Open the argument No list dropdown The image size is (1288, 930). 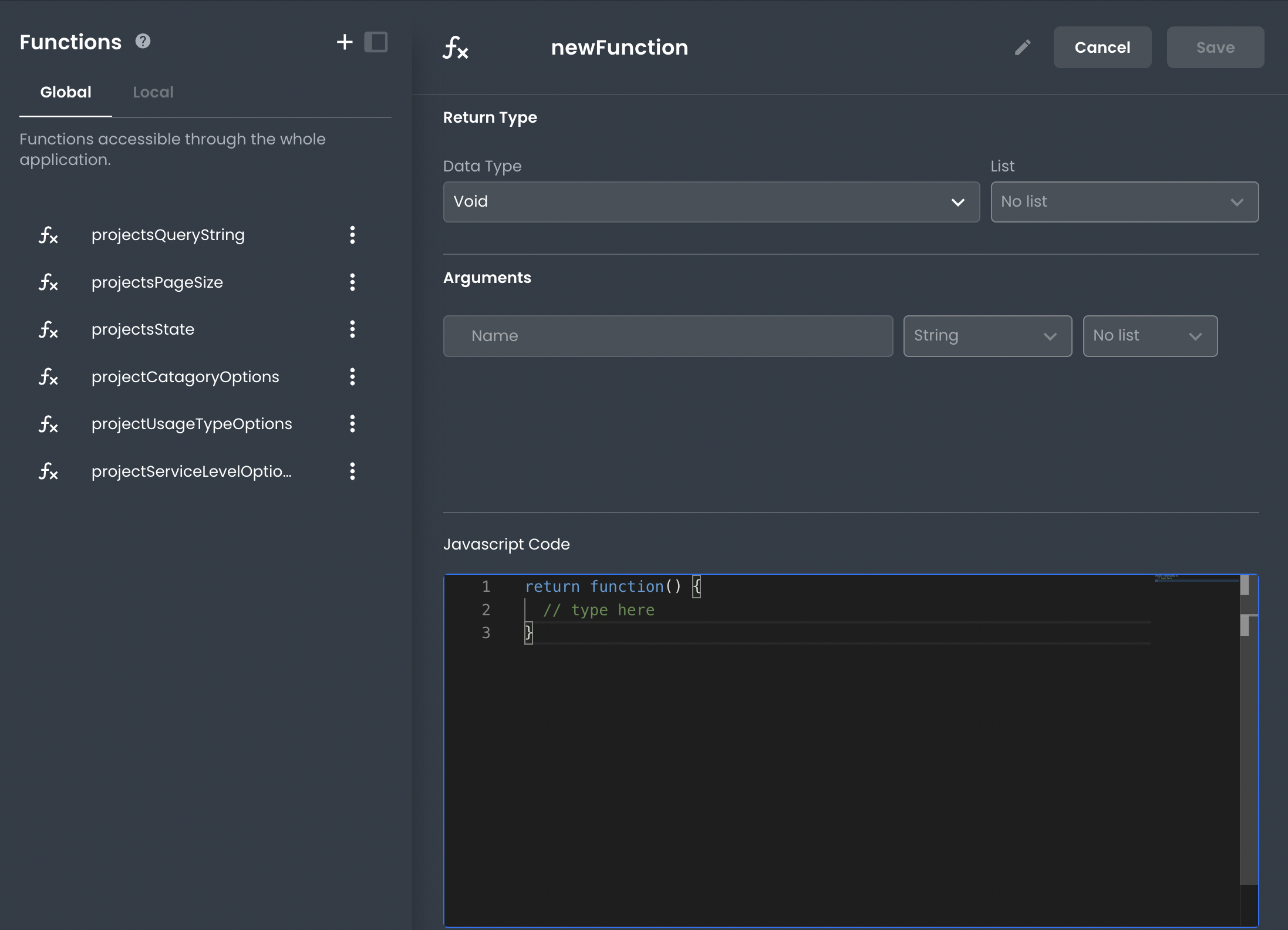pyautogui.click(x=1149, y=336)
